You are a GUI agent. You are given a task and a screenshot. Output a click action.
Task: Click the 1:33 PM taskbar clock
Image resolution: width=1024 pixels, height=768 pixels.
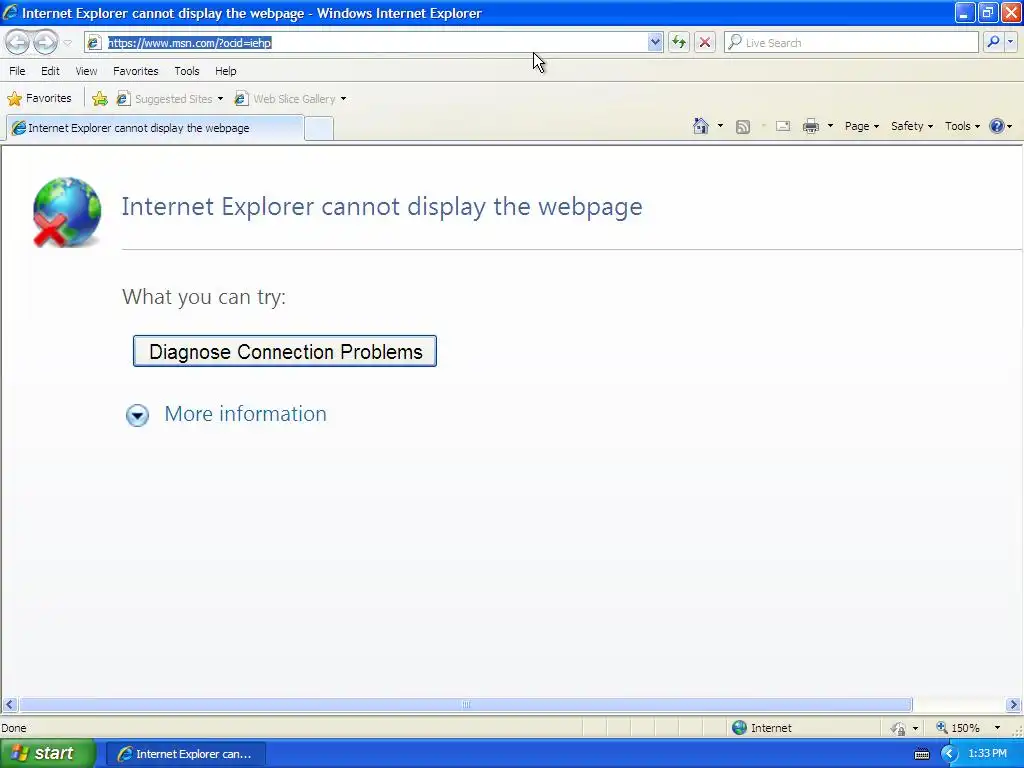click(987, 754)
